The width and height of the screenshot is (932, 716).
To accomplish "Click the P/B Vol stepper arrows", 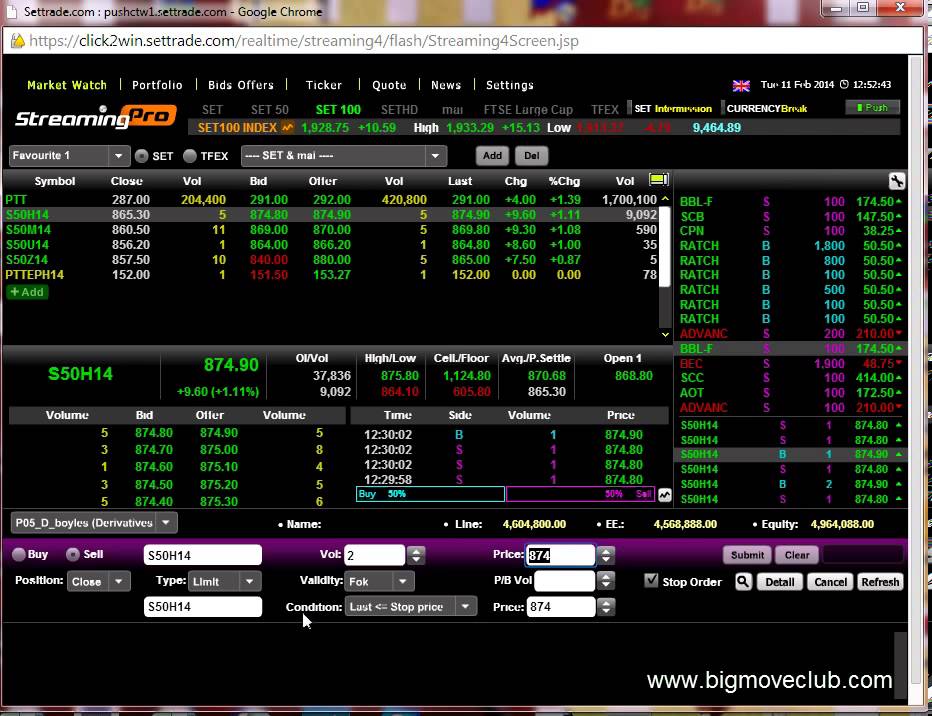I will [x=606, y=581].
